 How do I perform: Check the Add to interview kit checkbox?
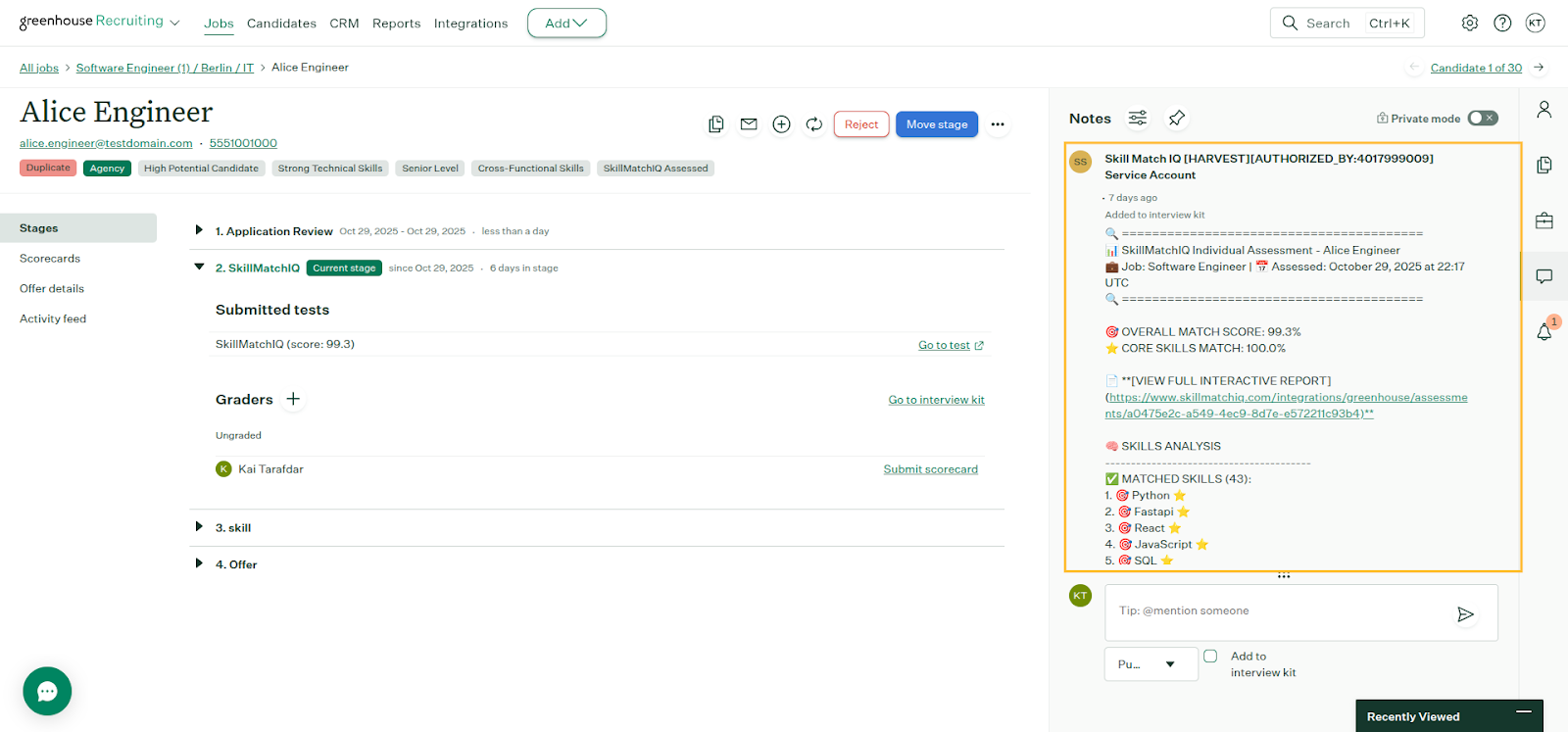[x=1210, y=657]
